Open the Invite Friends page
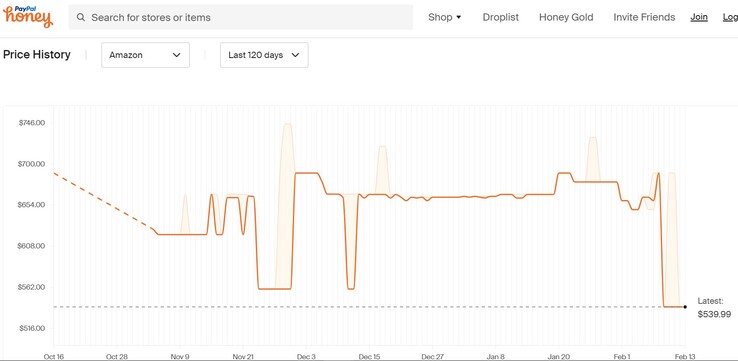The height and width of the screenshot is (361, 738). [644, 17]
